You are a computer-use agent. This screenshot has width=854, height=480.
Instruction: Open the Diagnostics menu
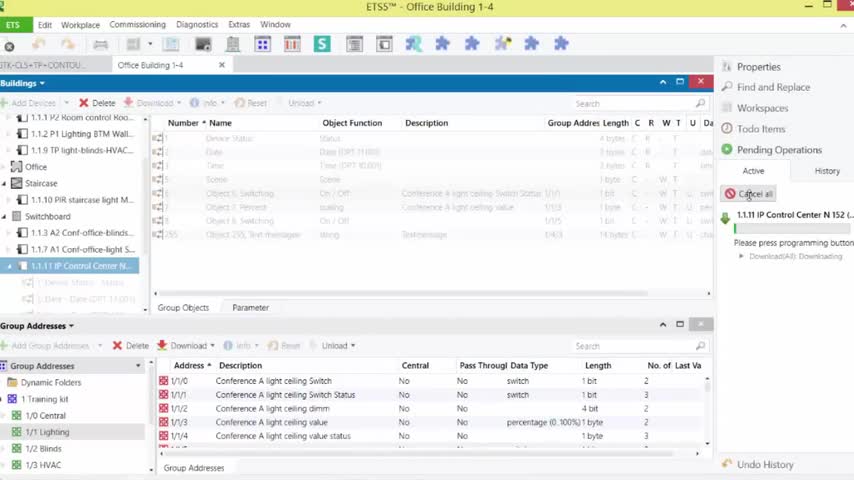197,25
